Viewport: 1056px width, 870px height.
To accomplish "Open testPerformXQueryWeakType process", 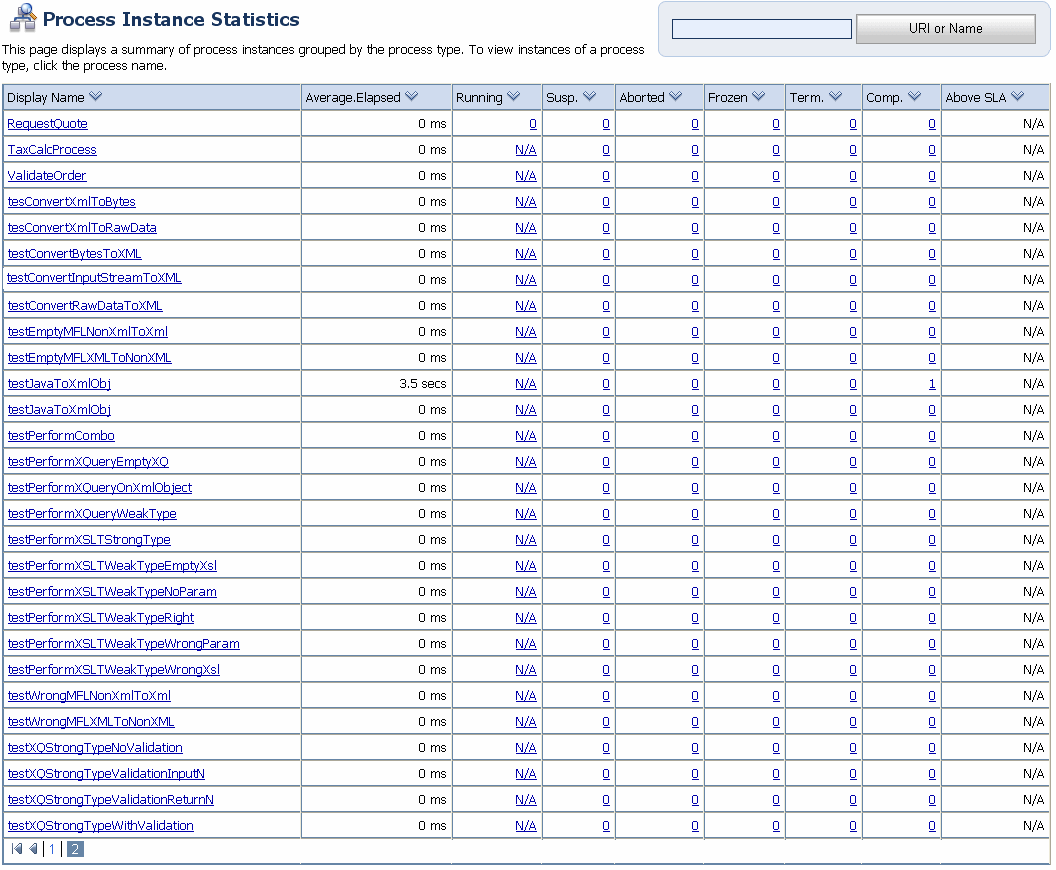I will 92,514.
